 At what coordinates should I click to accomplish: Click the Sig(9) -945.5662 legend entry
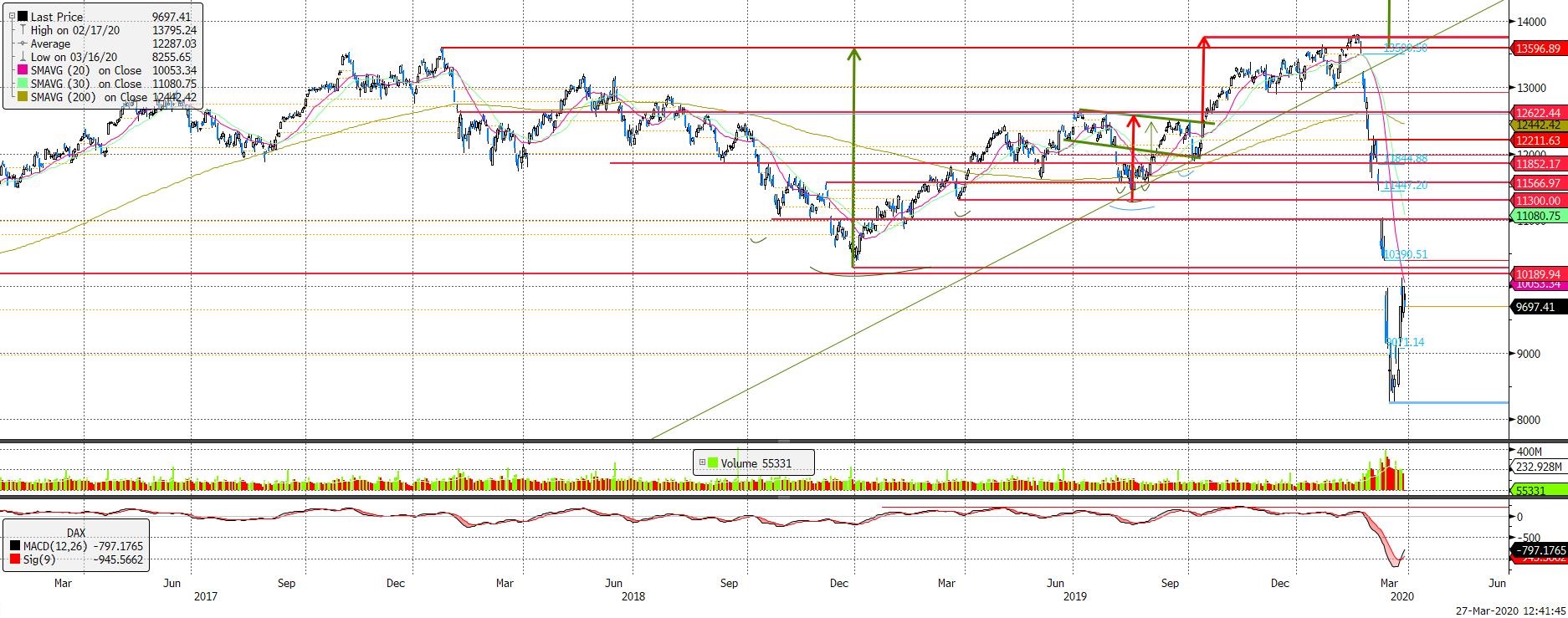pyautogui.click(x=83, y=559)
